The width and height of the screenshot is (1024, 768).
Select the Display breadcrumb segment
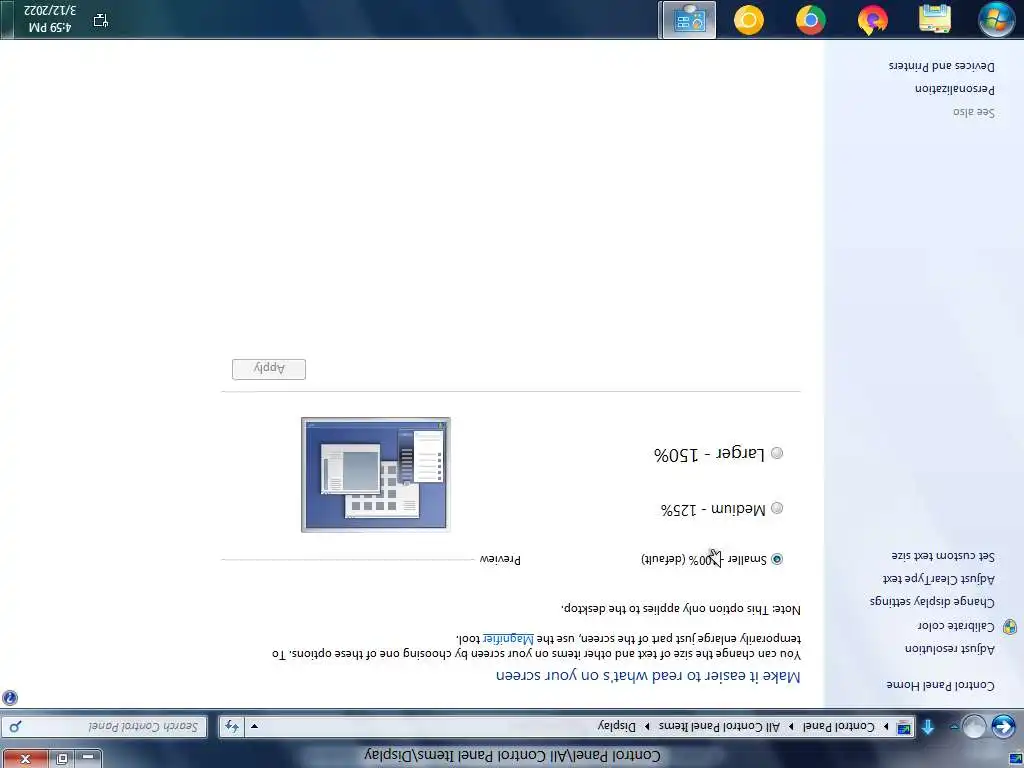click(616, 726)
